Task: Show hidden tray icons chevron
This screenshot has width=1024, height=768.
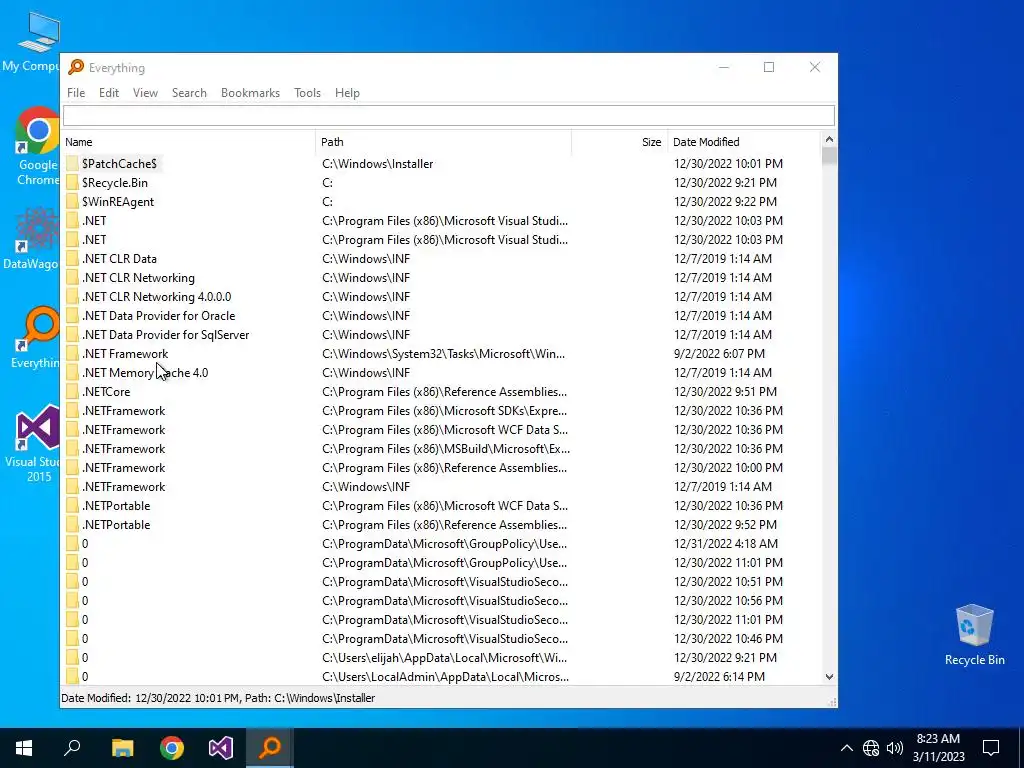Action: [x=846, y=748]
